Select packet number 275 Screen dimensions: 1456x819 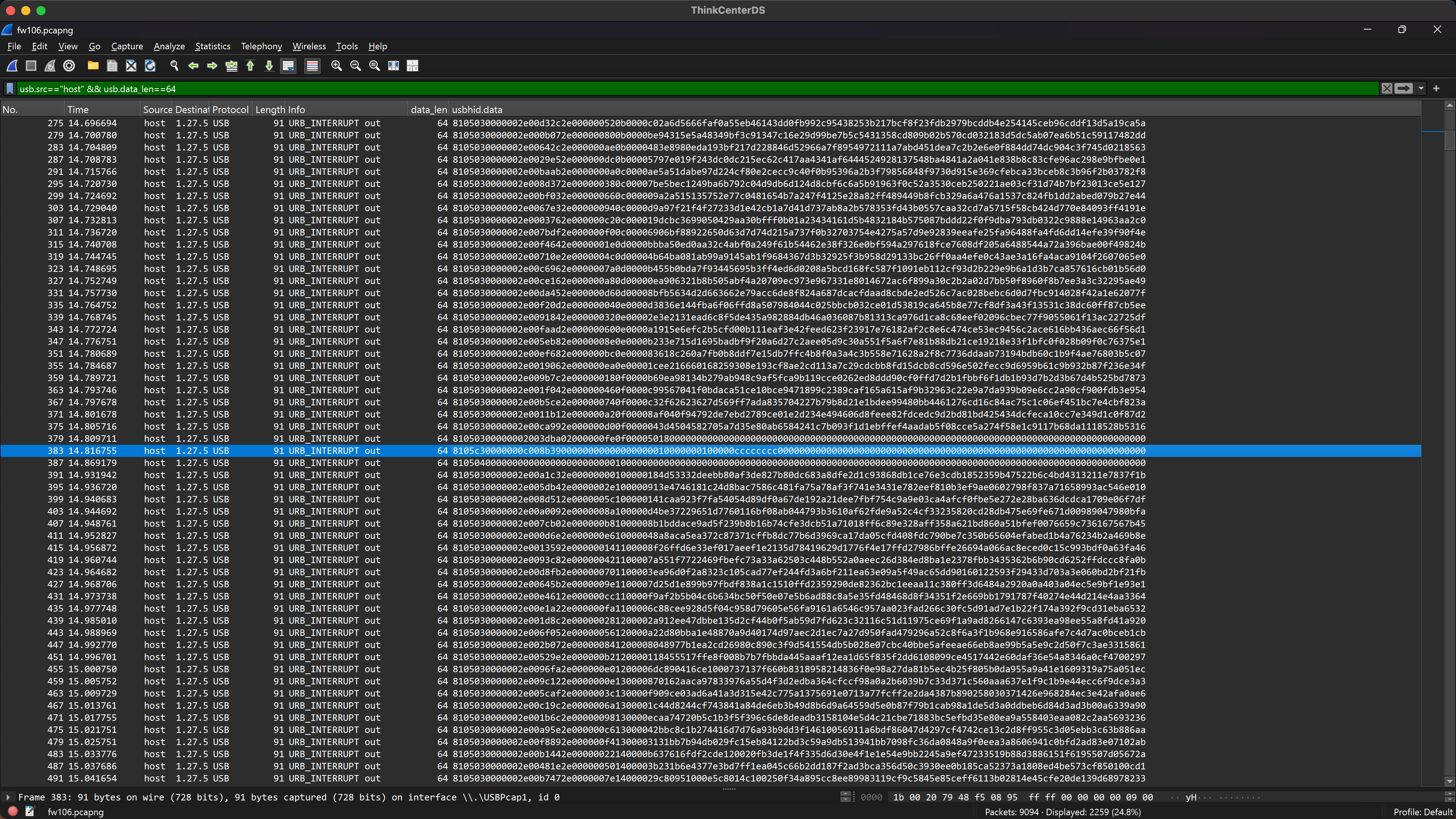(x=711, y=123)
